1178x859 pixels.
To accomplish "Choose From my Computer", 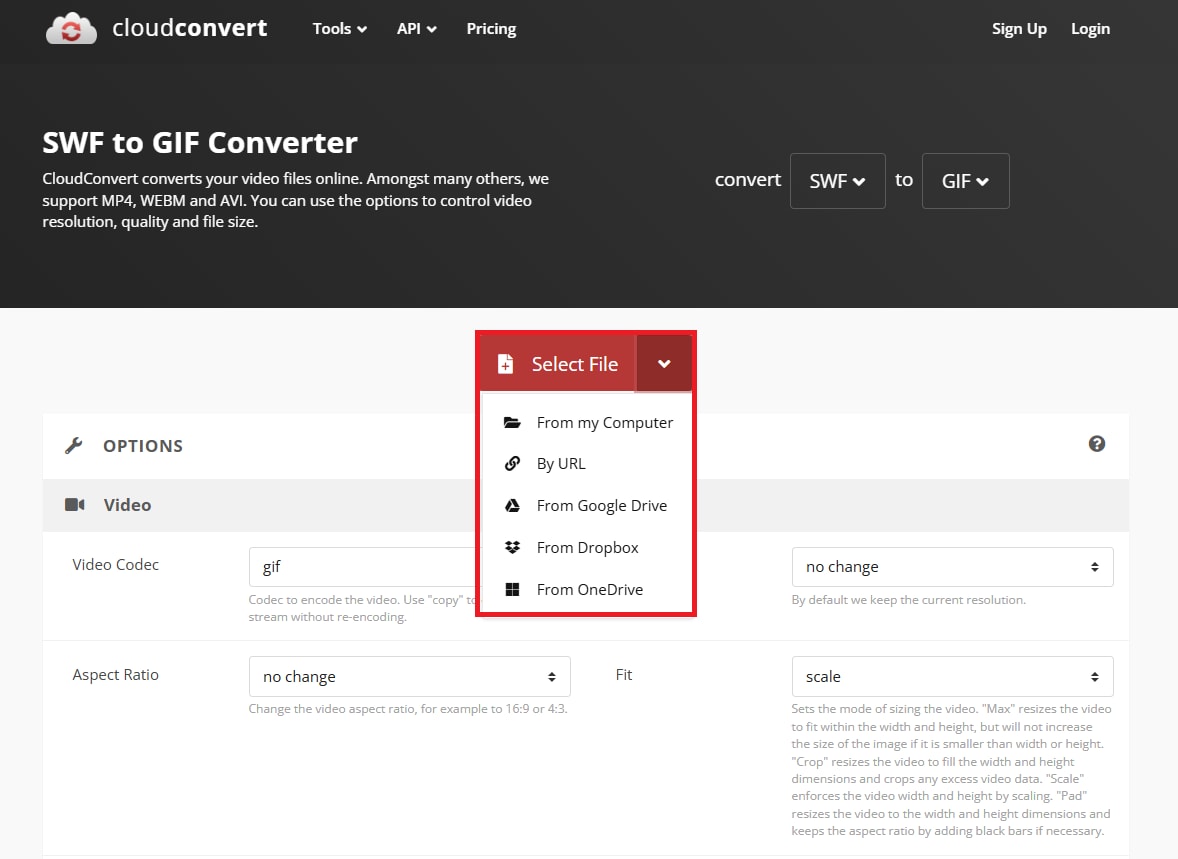I will [x=586, y=422].
